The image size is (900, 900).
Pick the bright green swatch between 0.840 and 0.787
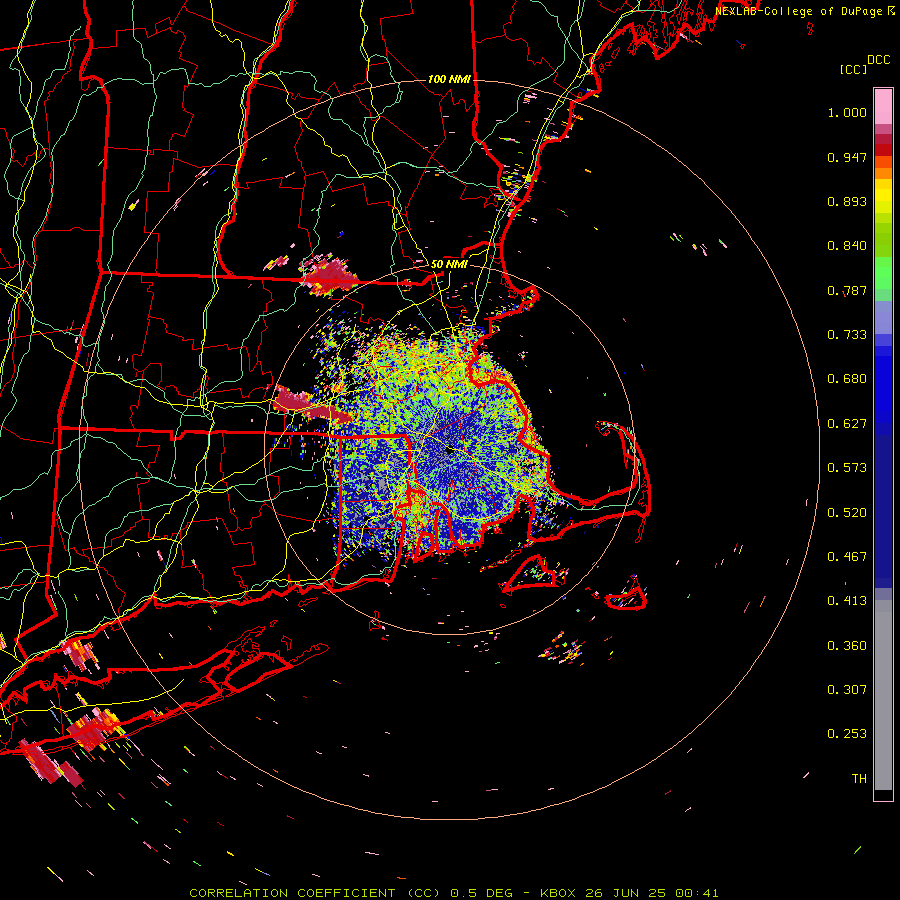pyautogui.click(x=883, y=273)
